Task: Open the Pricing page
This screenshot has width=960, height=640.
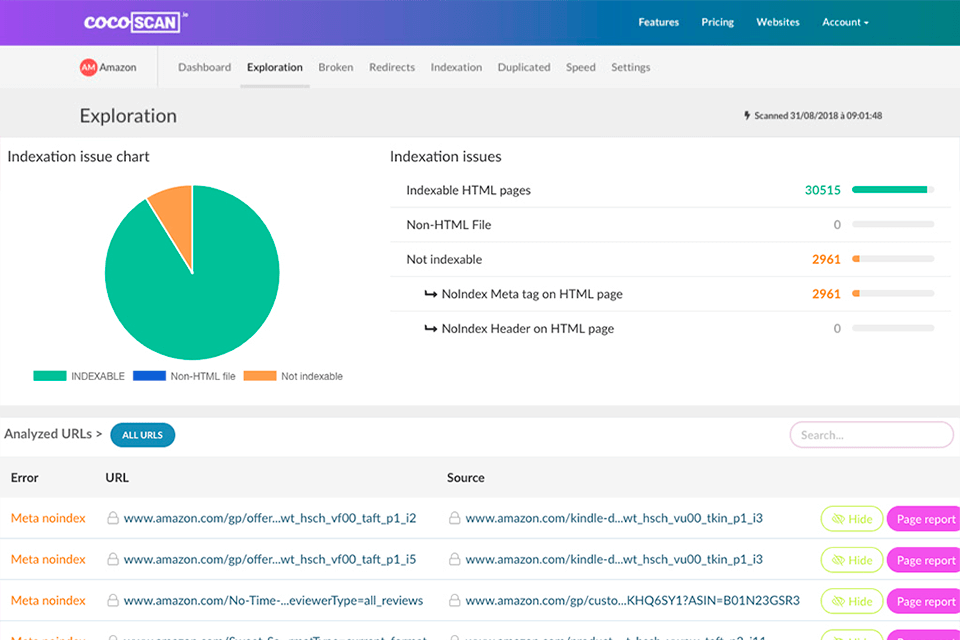Action: pos(718,22)
